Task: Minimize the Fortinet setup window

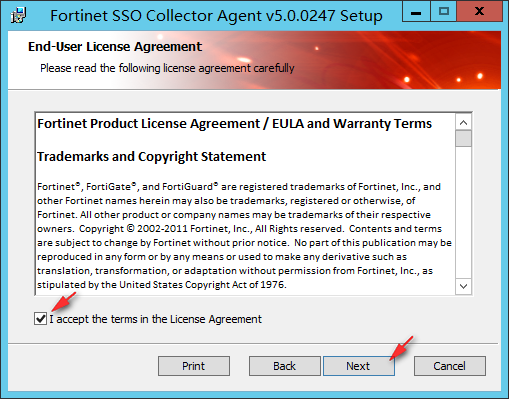Action: pos(416,11)
